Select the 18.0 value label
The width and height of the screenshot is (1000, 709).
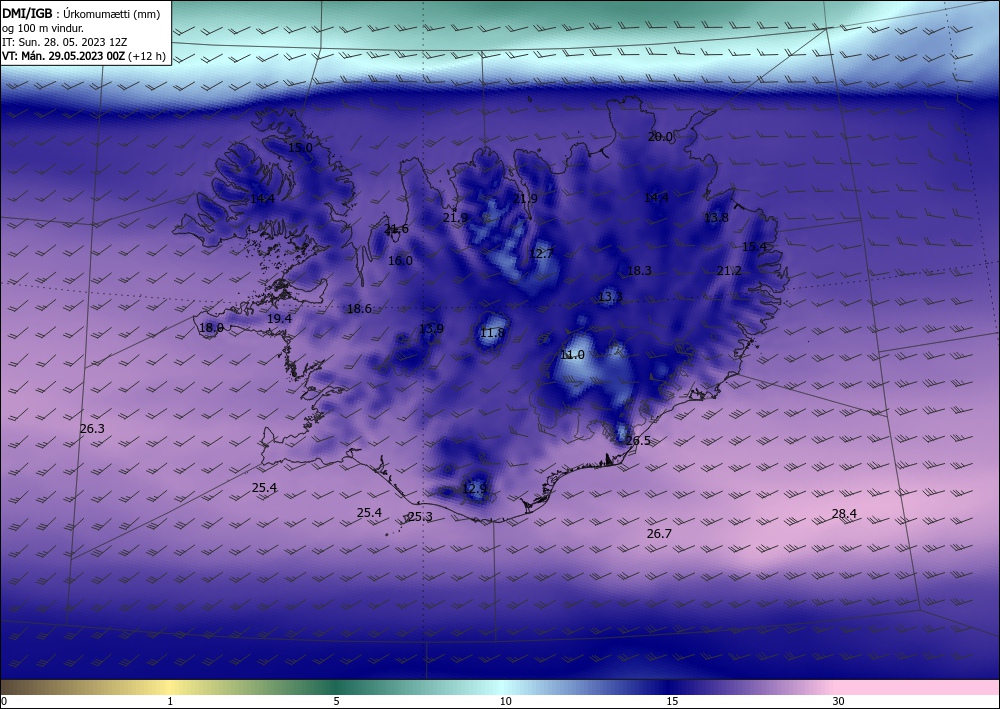tap(211, 328)
